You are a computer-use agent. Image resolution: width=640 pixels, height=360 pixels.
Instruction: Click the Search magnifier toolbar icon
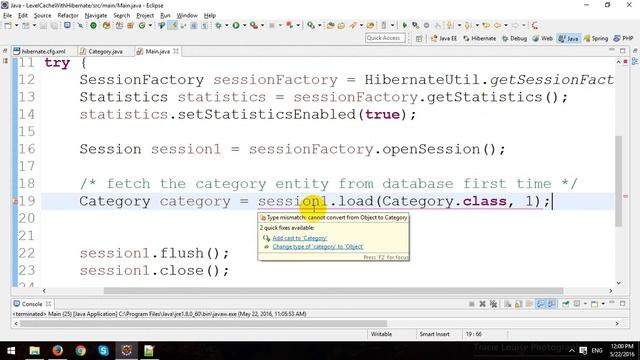pos(311,25)
